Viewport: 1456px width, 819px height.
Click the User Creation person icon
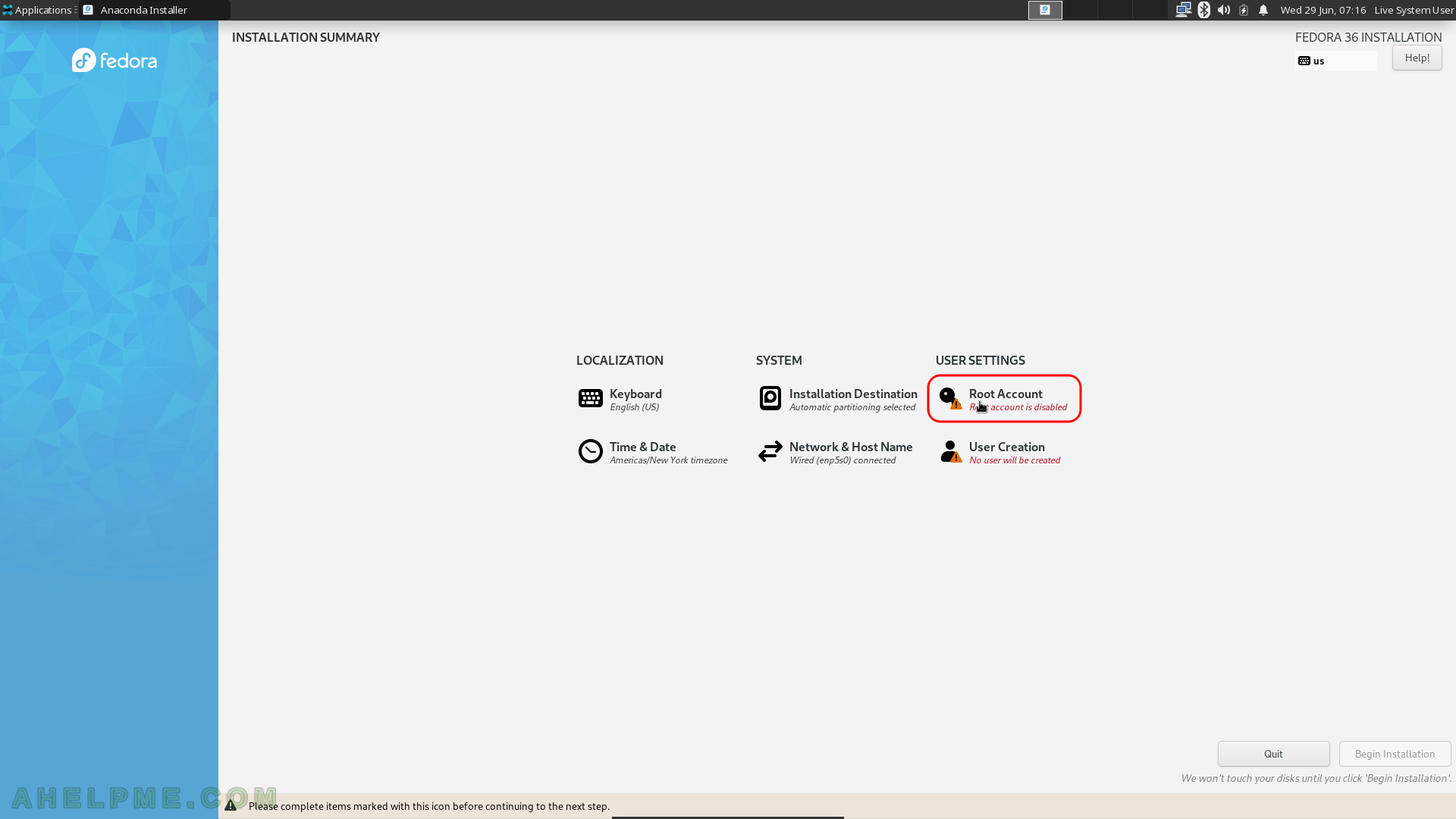(950, 451)
